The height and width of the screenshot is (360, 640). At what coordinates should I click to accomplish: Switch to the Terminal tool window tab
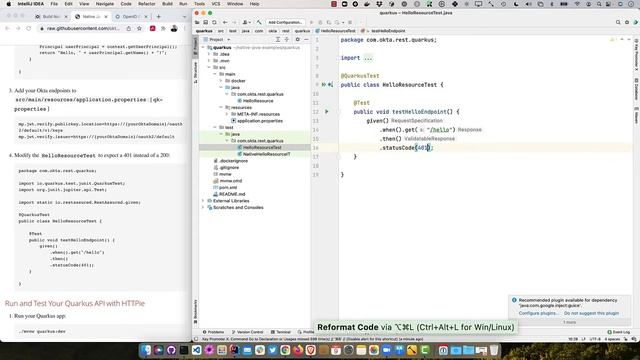(281, 332)
